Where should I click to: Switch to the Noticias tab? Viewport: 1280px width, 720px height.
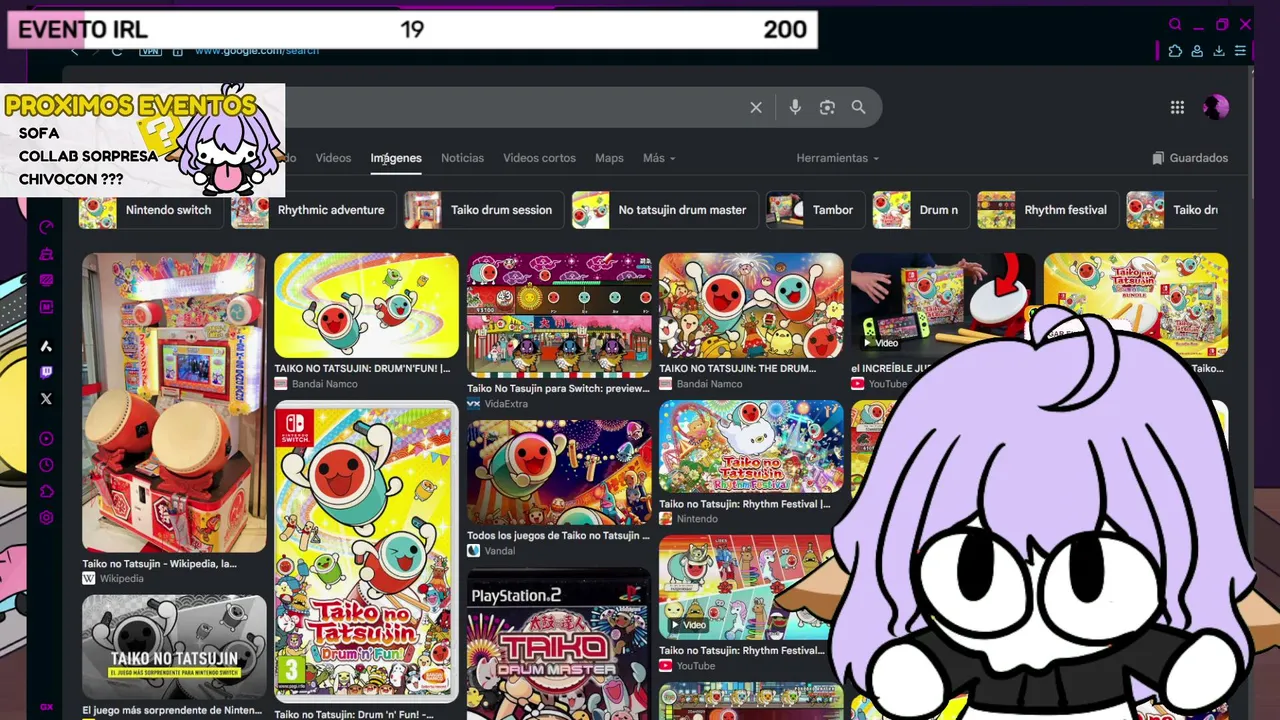point(462,158)
